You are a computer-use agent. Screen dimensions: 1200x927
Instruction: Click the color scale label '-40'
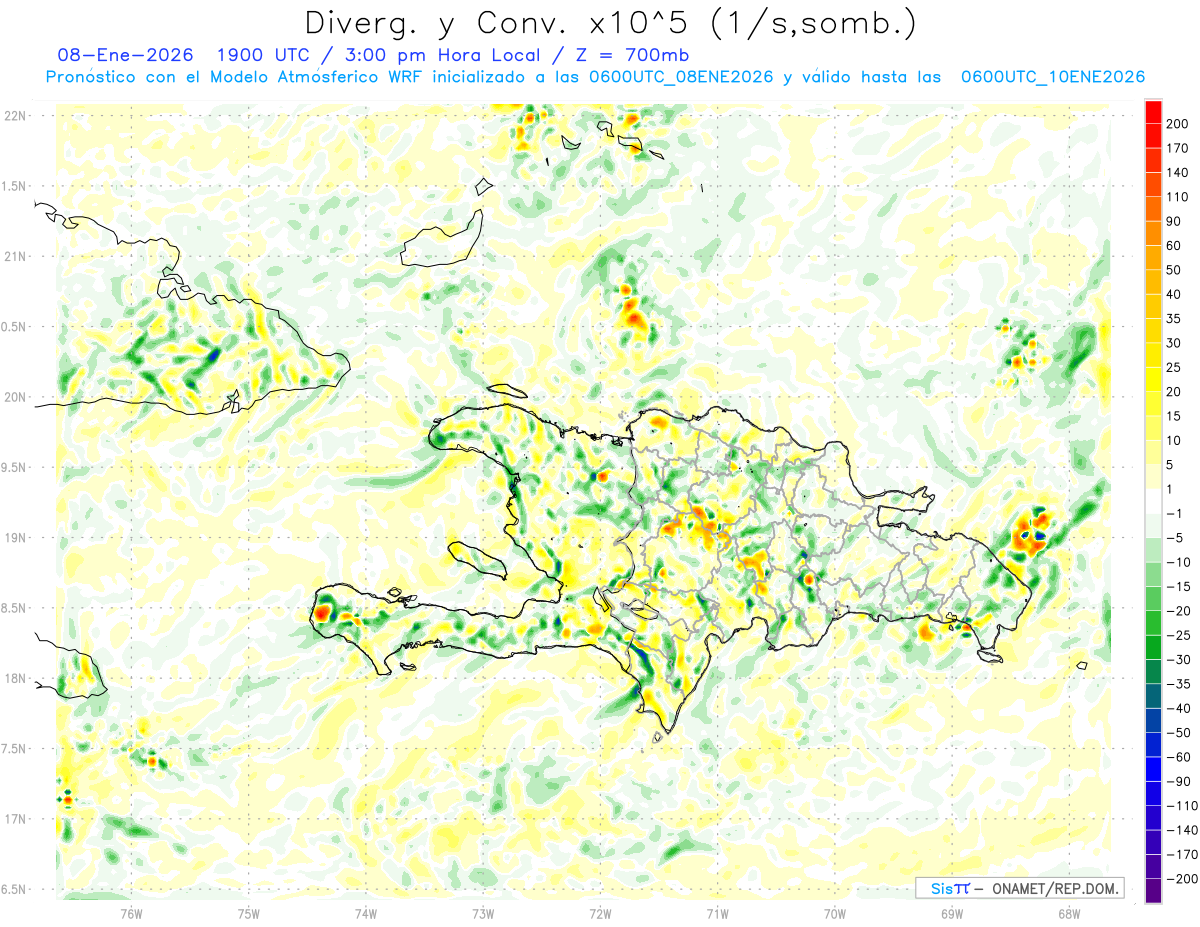click(1179, 708)
